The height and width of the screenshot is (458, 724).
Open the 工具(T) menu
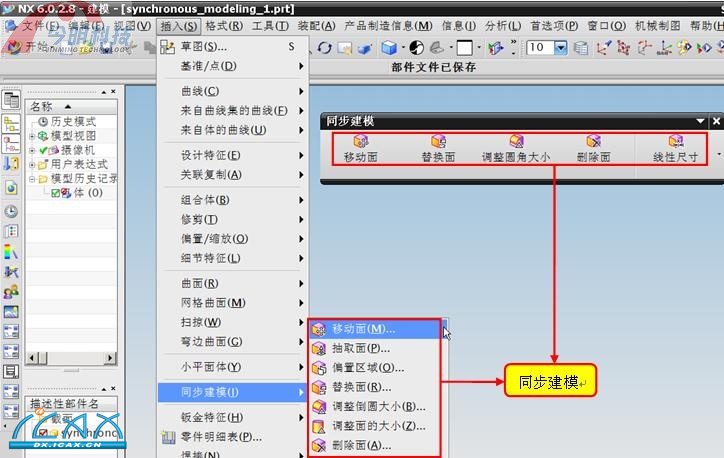click(271, 26)
